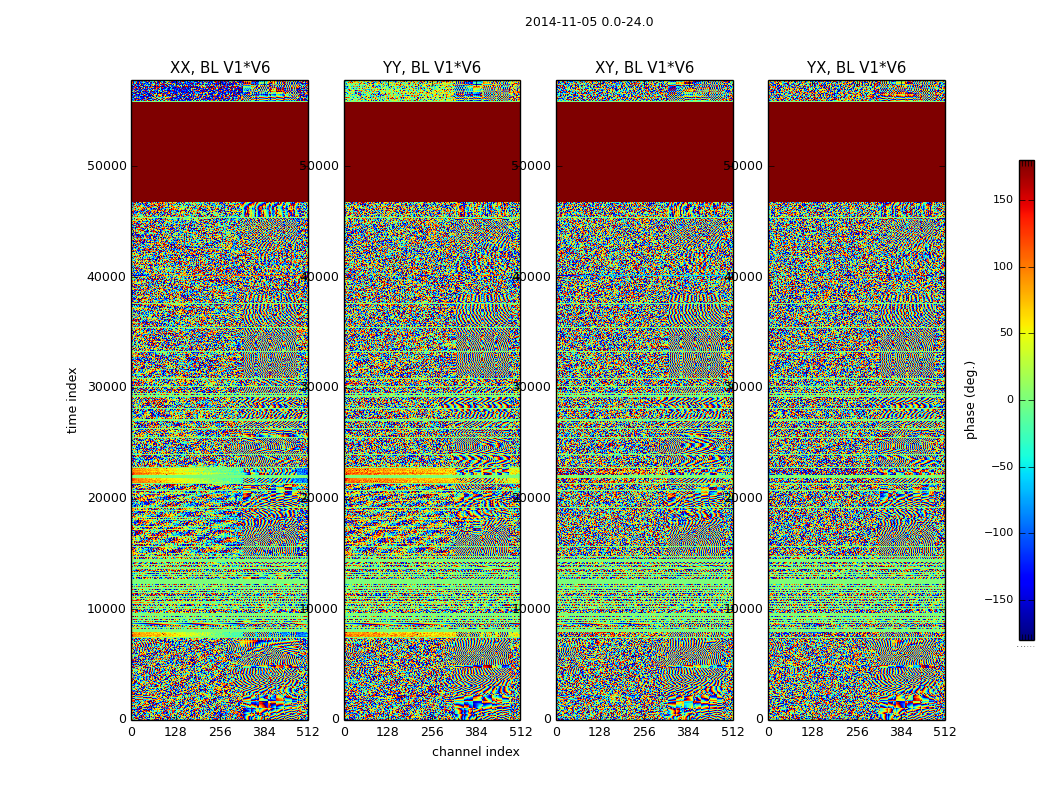Click channel tick 512 under YX panel
Viewport: 1050px width, 800px height.
click(945, 732)
